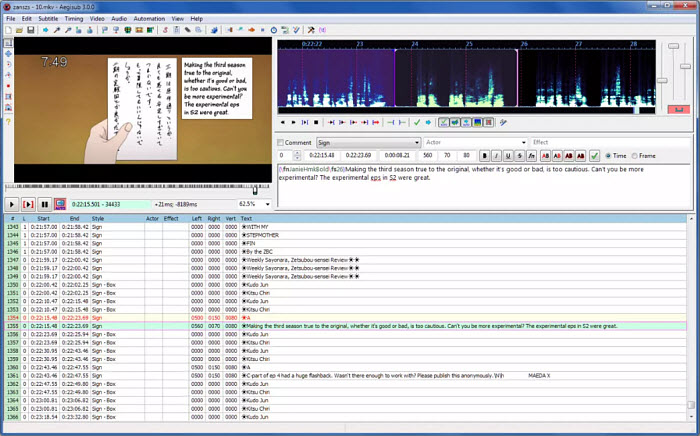This screenshot has height=436, width=700.
Task: Open the Automation menu
Action: pyautogui.click(x=149, y=19)
